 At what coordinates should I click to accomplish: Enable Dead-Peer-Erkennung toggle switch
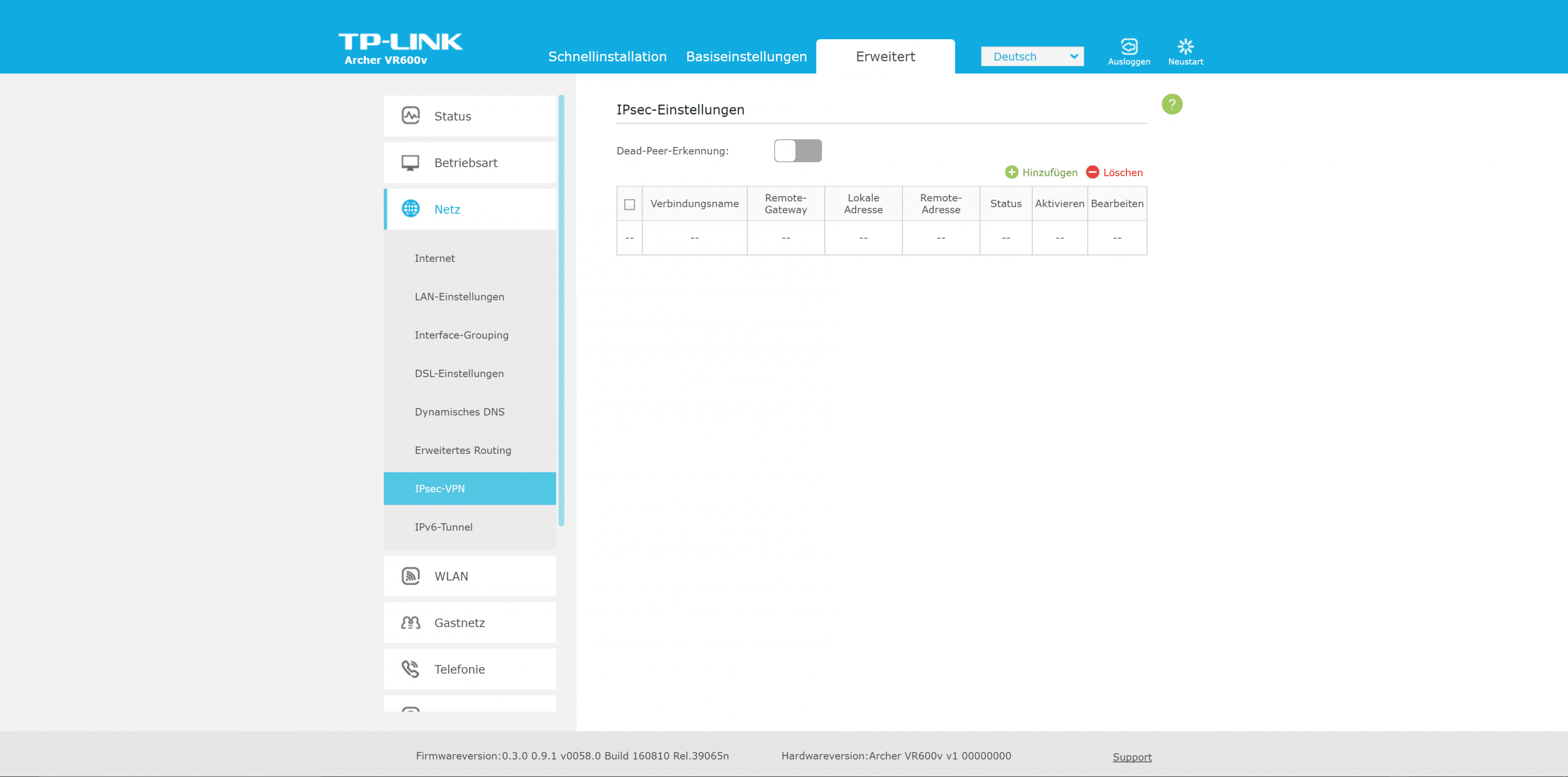[798, 151]
